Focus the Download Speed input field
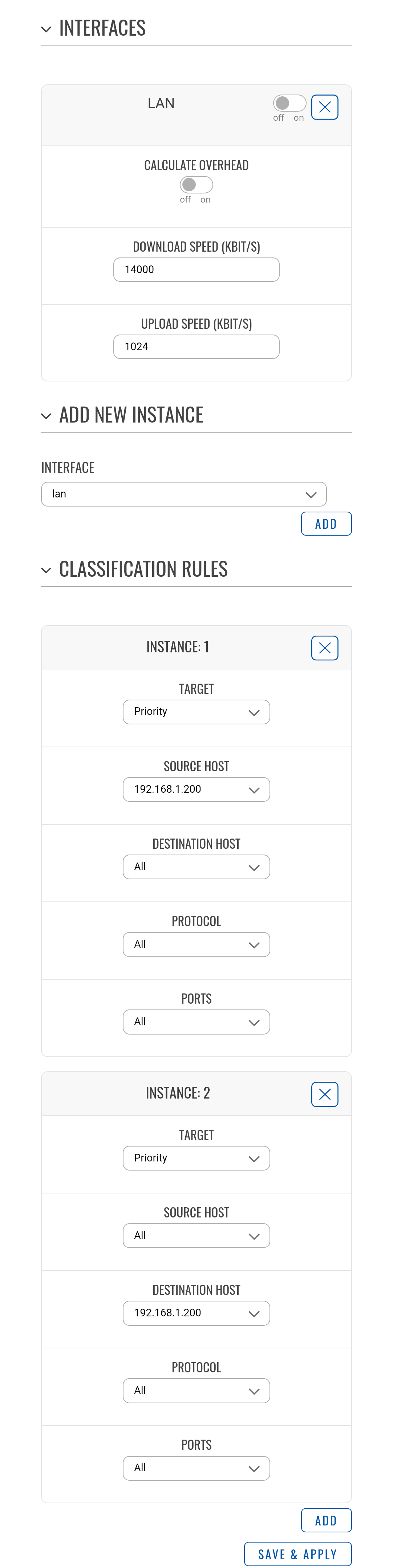 pos(196,270)
